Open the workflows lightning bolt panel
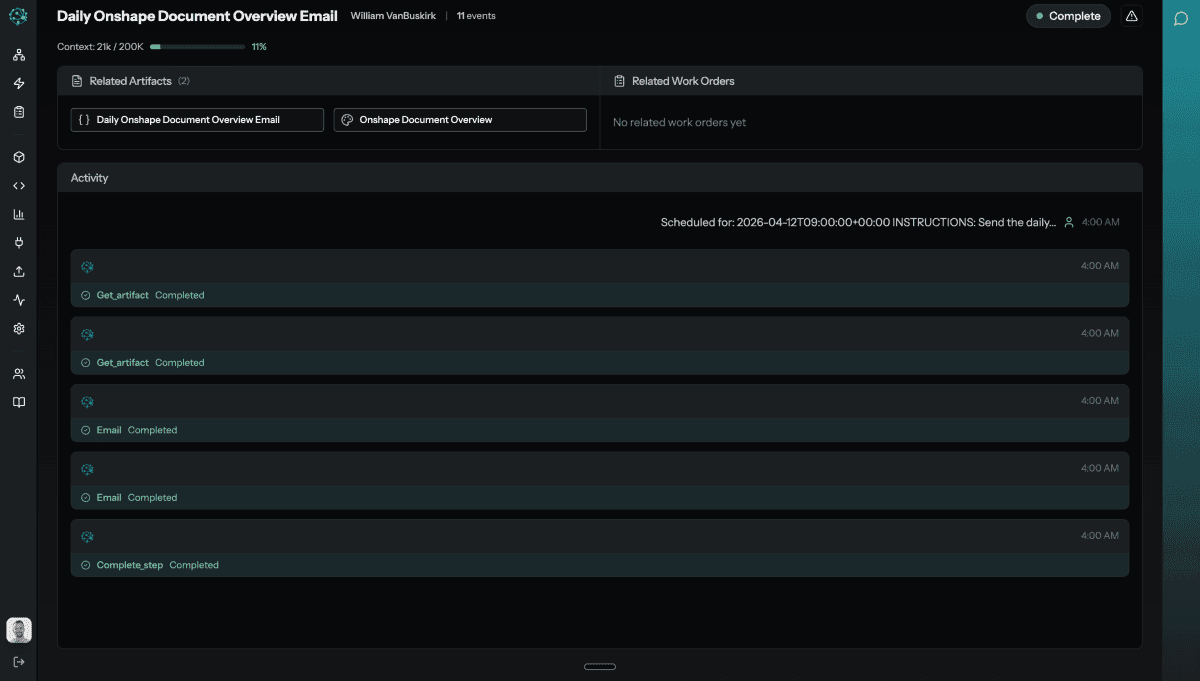The height and width of the screenshot is (681, 1200). 18,83
